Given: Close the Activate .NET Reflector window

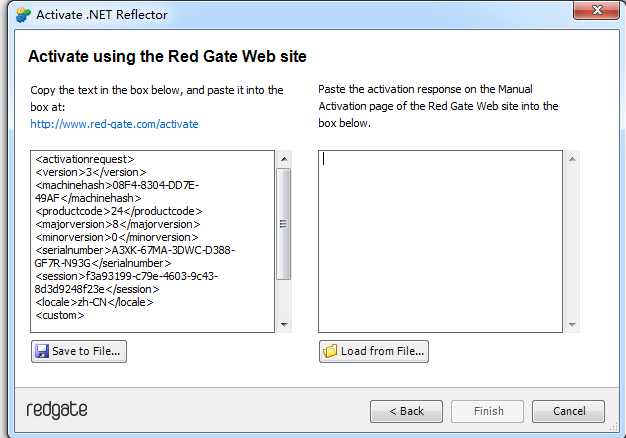Looking at the screenshot, I should pyautogui.click(x=596, y=10).
